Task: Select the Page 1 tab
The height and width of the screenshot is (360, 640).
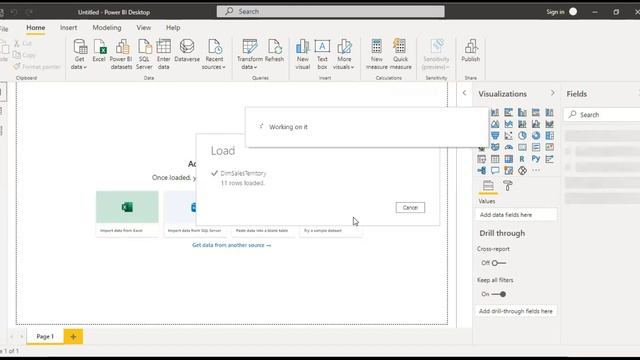Action: tap(45, 336)
